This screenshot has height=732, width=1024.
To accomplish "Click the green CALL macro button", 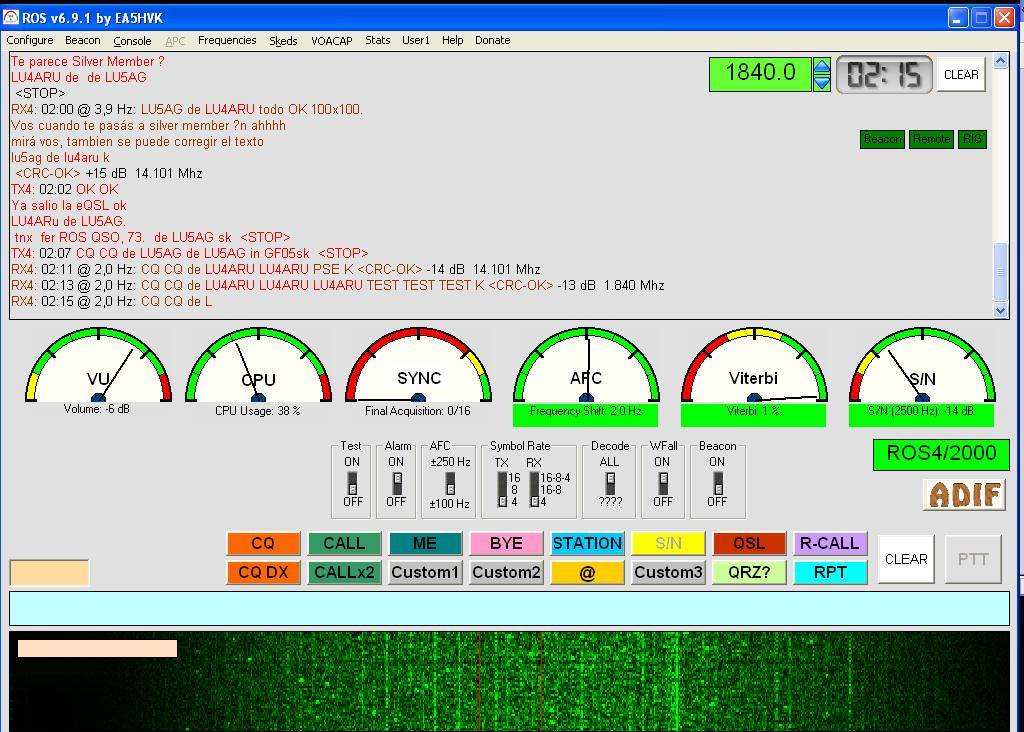I will 344,543.
